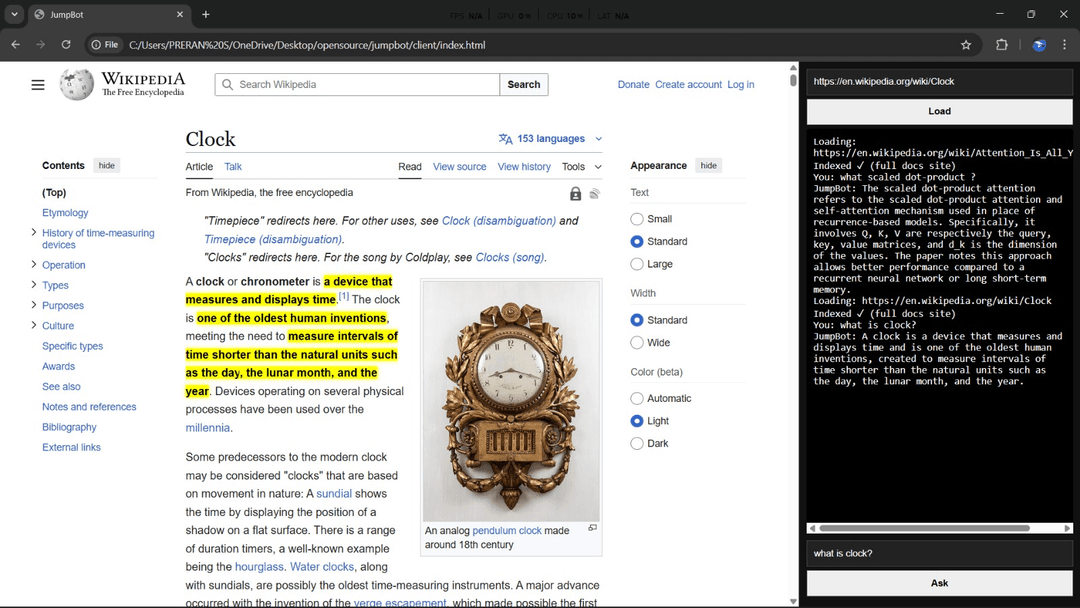The image size is (1080, 608).
Task: Select the Small text size option
Action: (637, 219)
